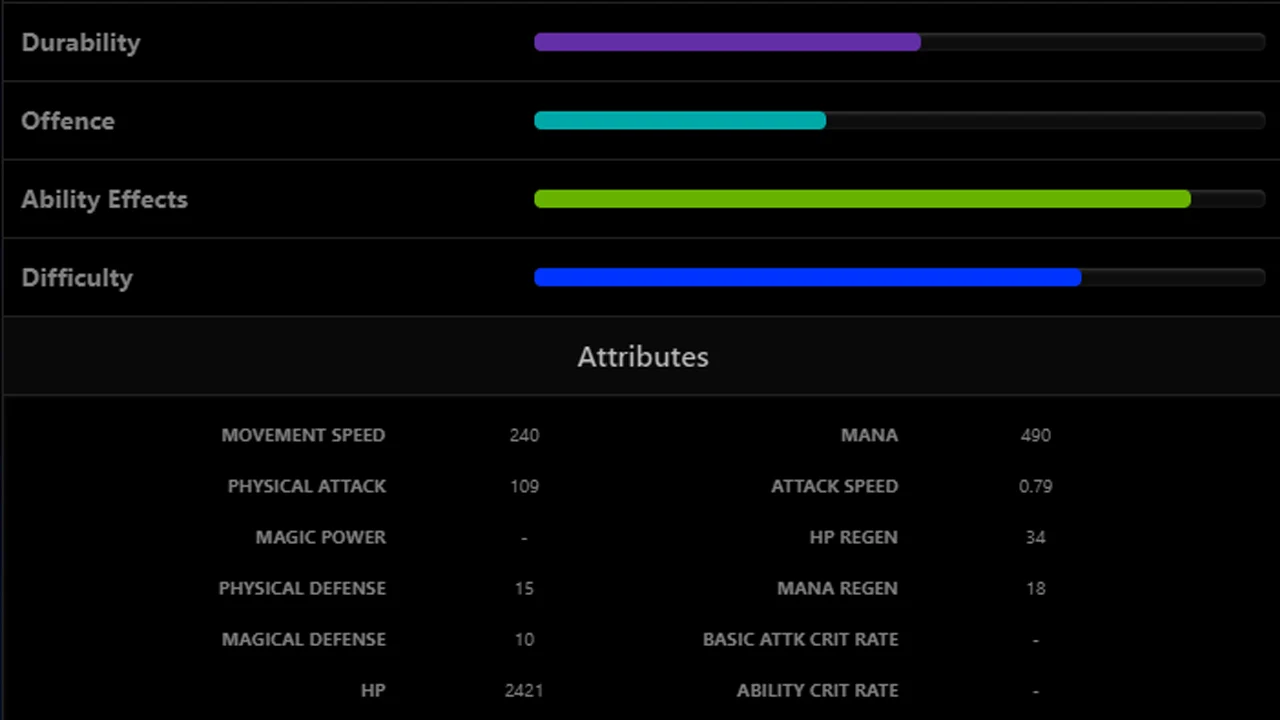Click the HP regen value 34
1280x720 pixels.
point(1036,537)
